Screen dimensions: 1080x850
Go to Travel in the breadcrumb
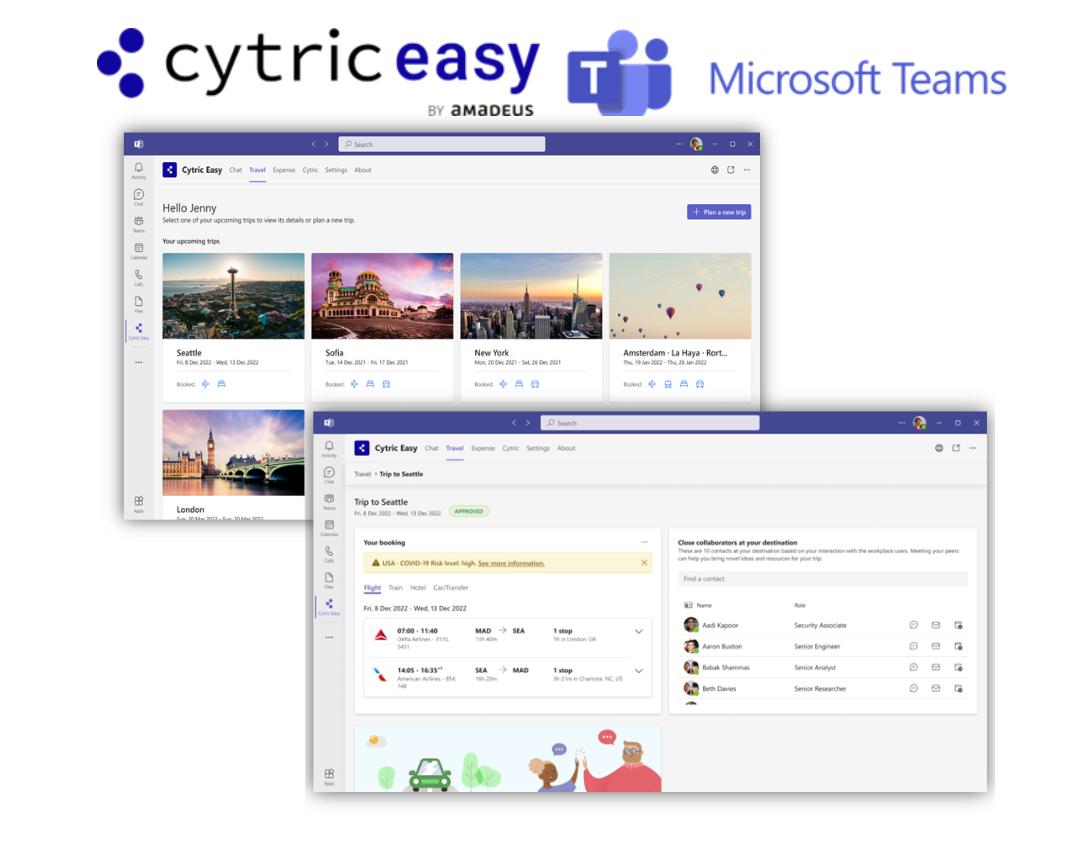362,475
